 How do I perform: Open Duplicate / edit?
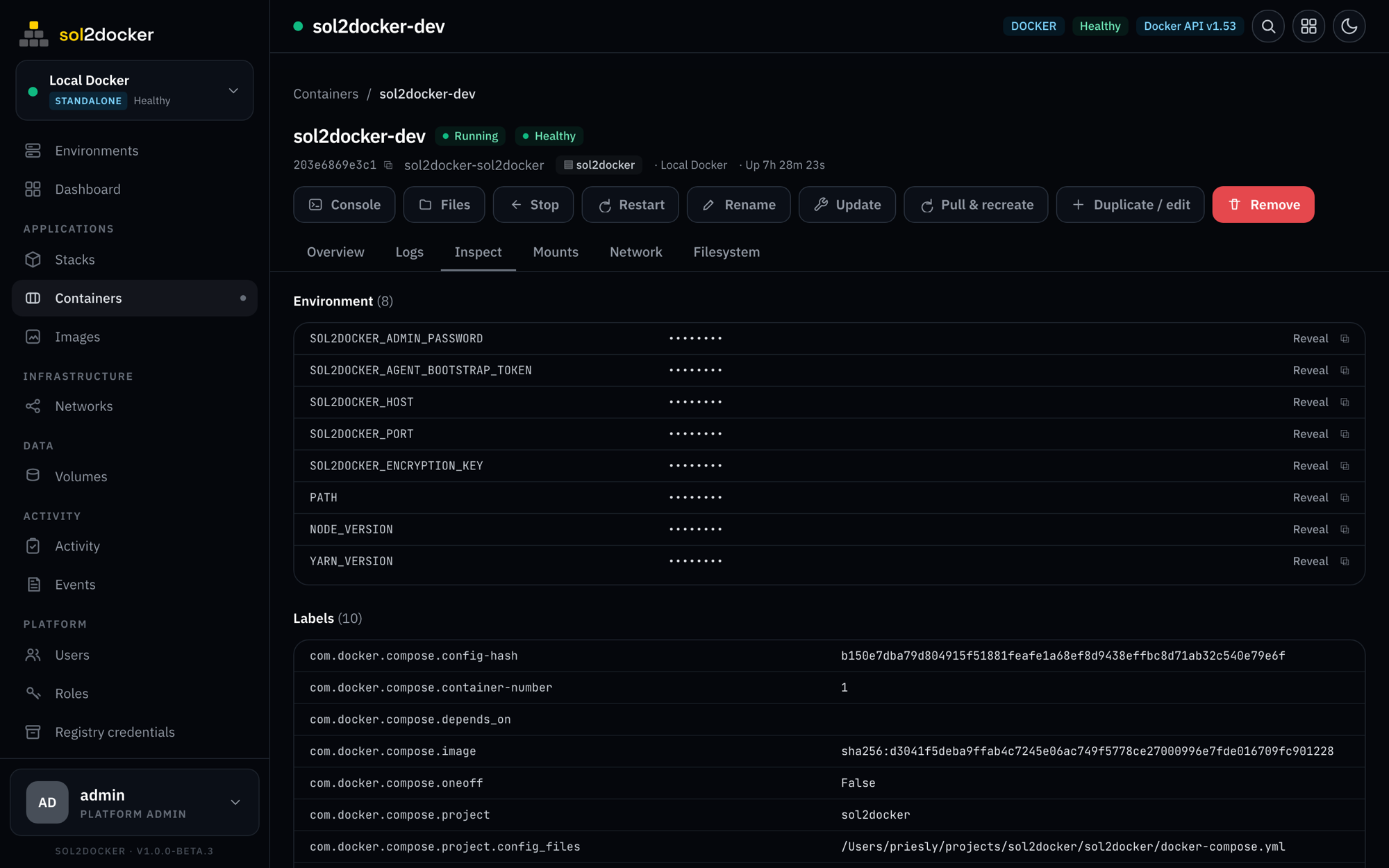pos(1131,205)
